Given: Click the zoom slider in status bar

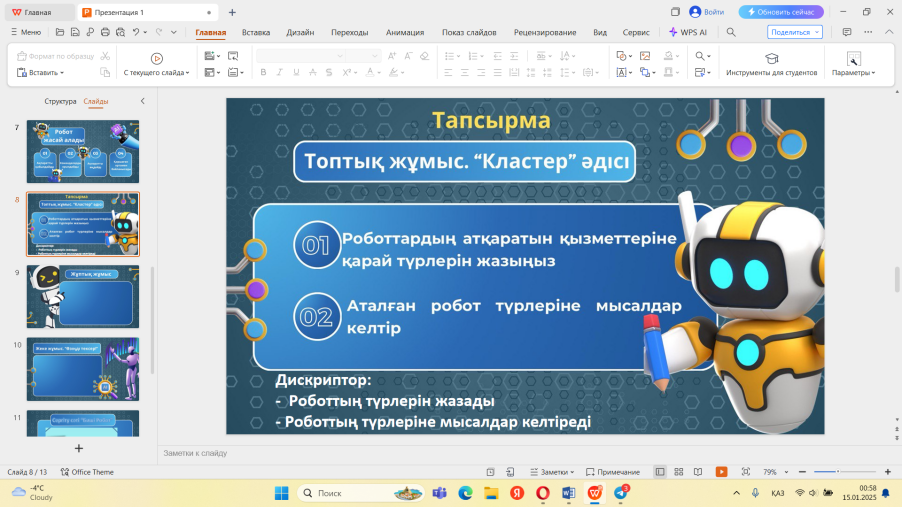Looking at the screenshot, I should tap(840, 472).
